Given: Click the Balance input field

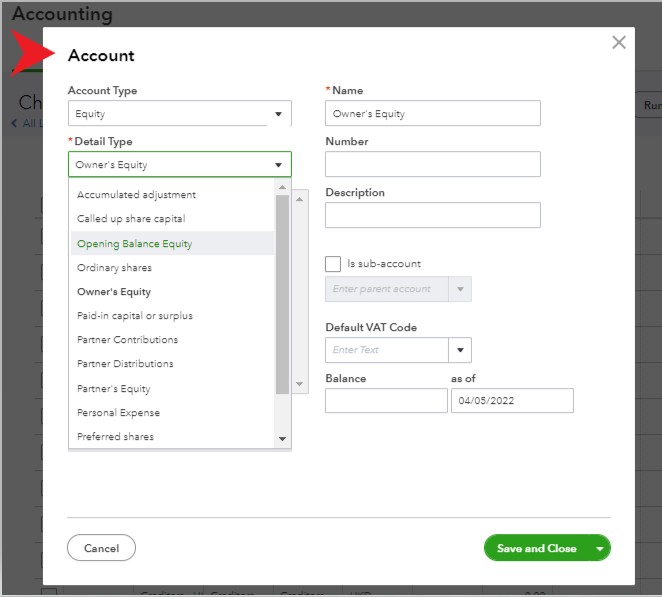Looking at the screenshot, I should point(386,401).
